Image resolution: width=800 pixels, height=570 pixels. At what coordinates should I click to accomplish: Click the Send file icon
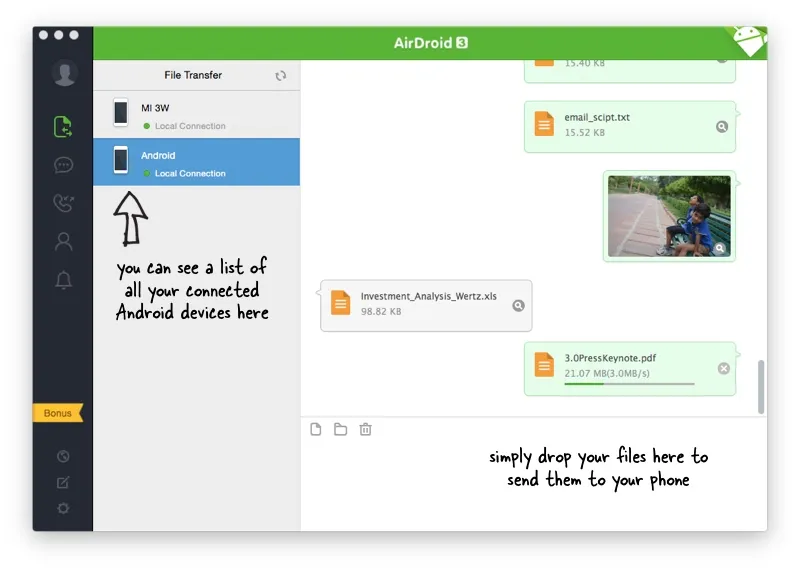pos(316,429)
